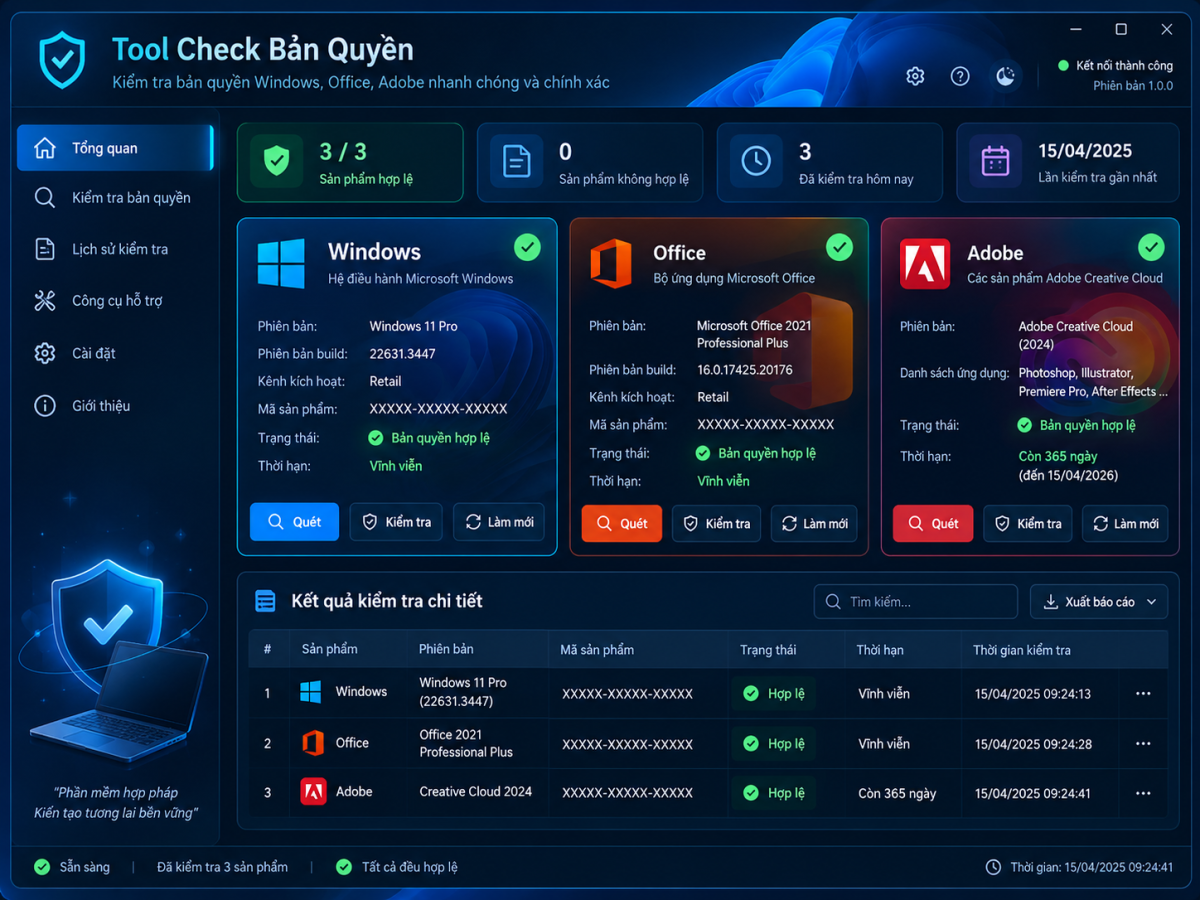Click the Trạng thái column header
Image resolution: width=1200 pixels, height=900 pixels.
click(x=768, y=649)
